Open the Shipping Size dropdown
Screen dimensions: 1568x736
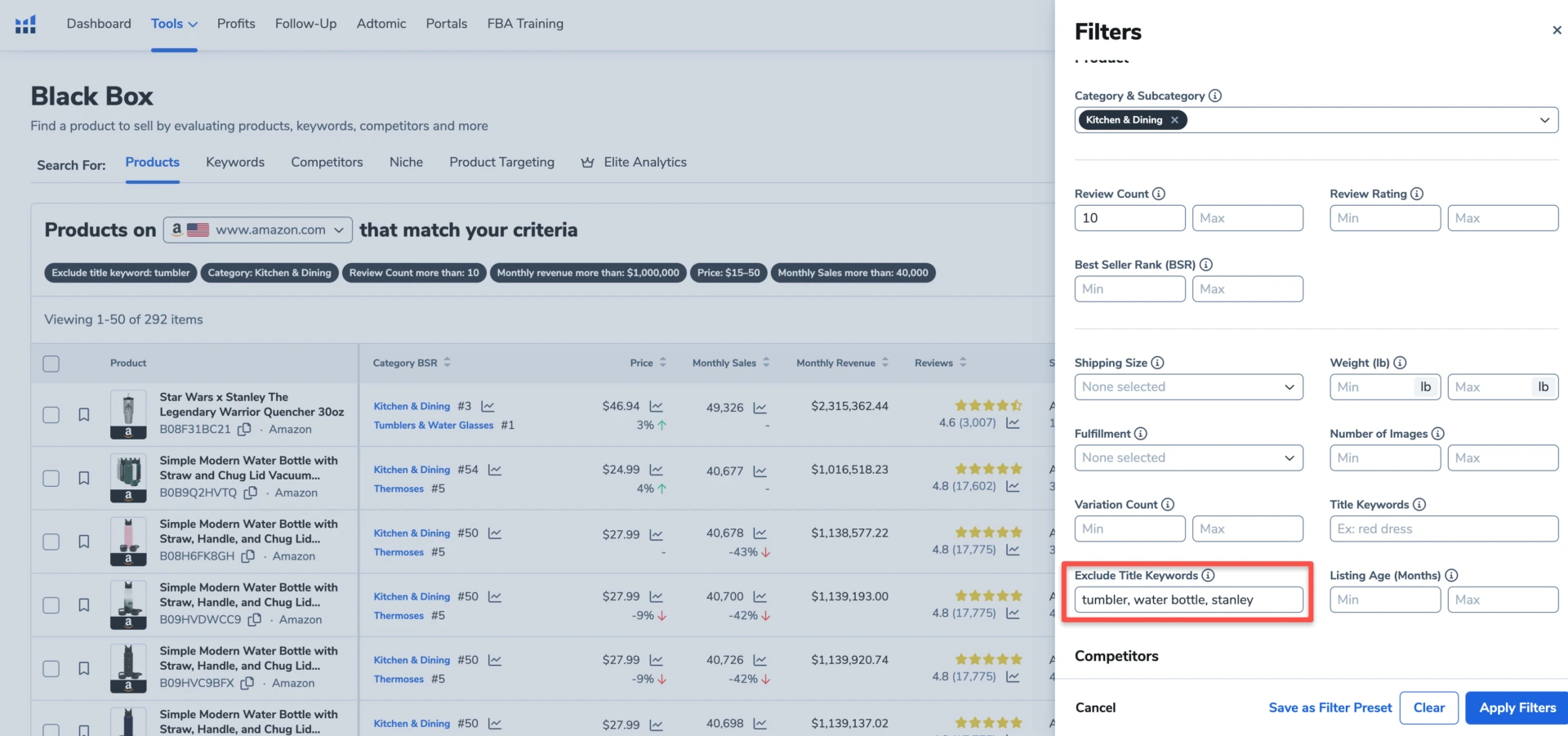(x=1188, y=387)
